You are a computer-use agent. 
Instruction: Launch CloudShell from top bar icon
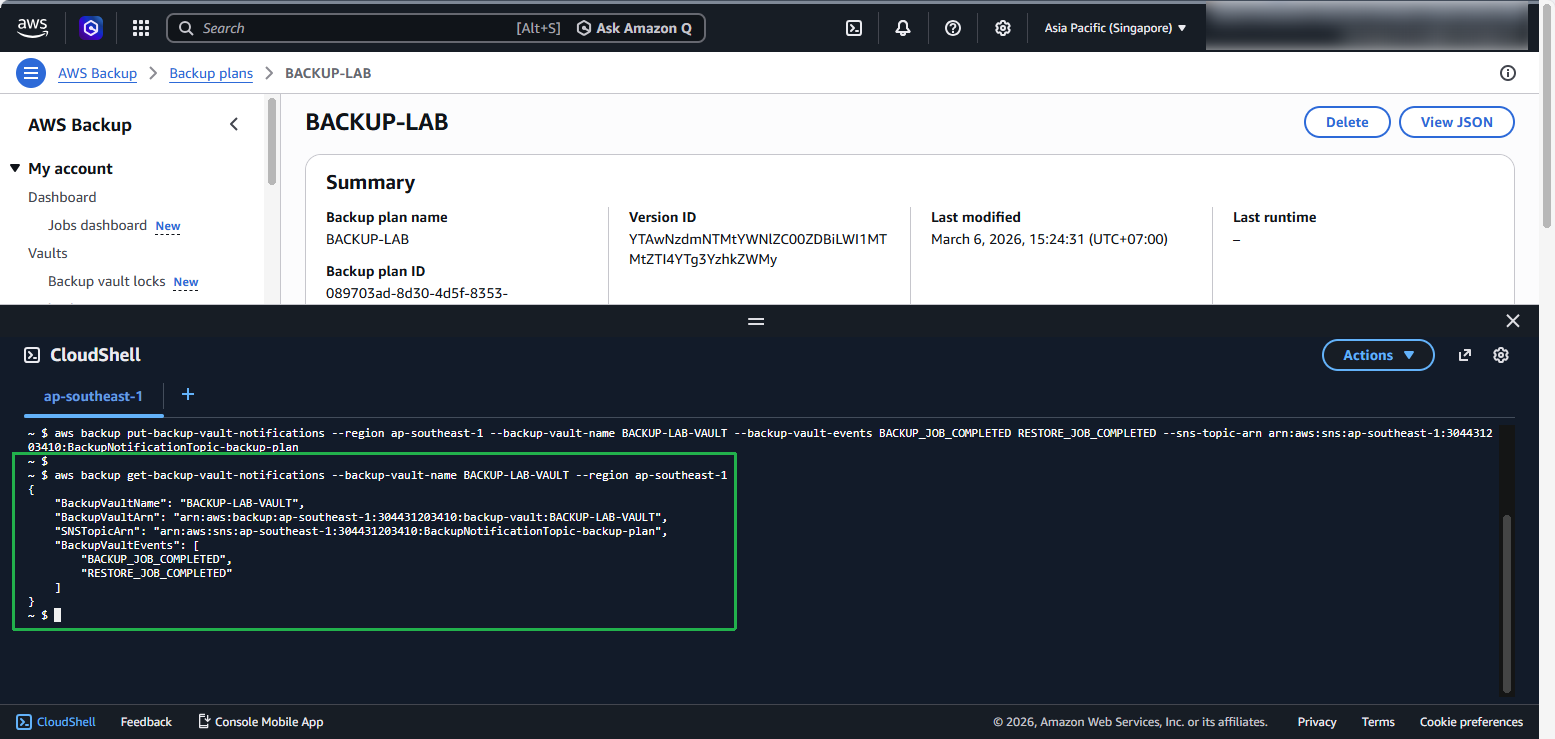[854, 28]
